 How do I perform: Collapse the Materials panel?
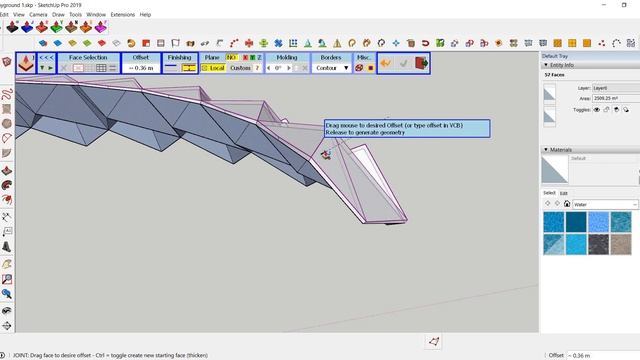546,150
